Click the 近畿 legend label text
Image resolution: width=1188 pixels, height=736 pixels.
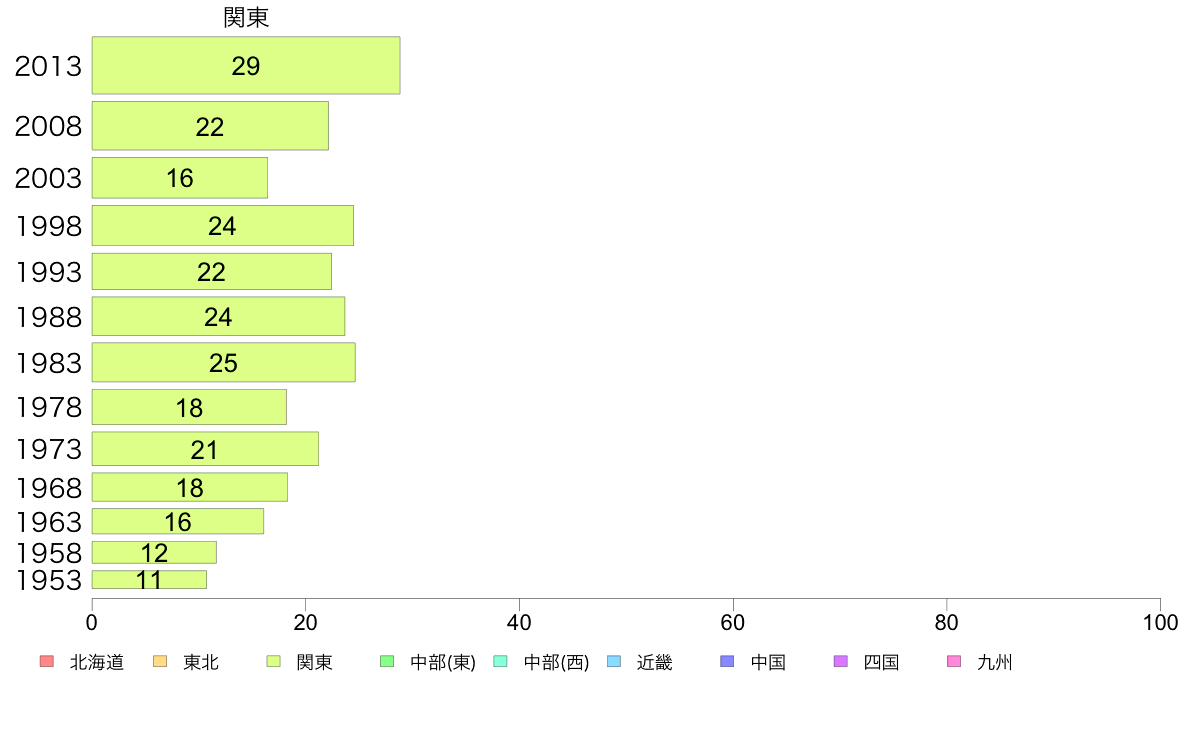tap(655, 662)
